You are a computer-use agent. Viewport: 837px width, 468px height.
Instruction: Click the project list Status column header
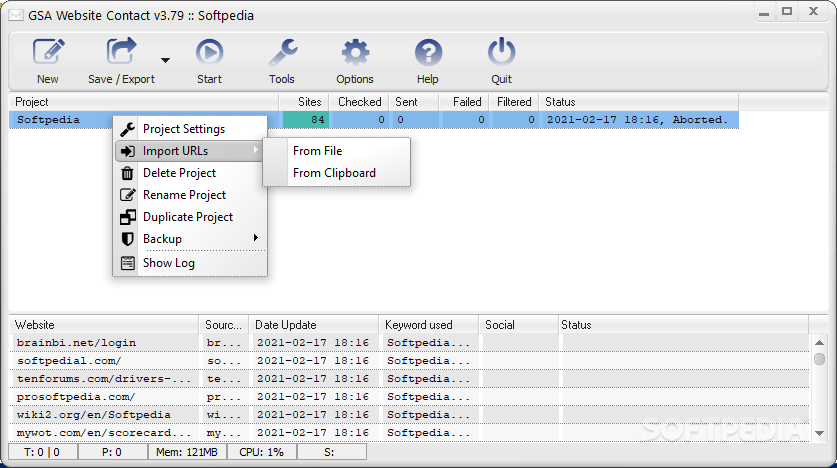tap(639, 102)
